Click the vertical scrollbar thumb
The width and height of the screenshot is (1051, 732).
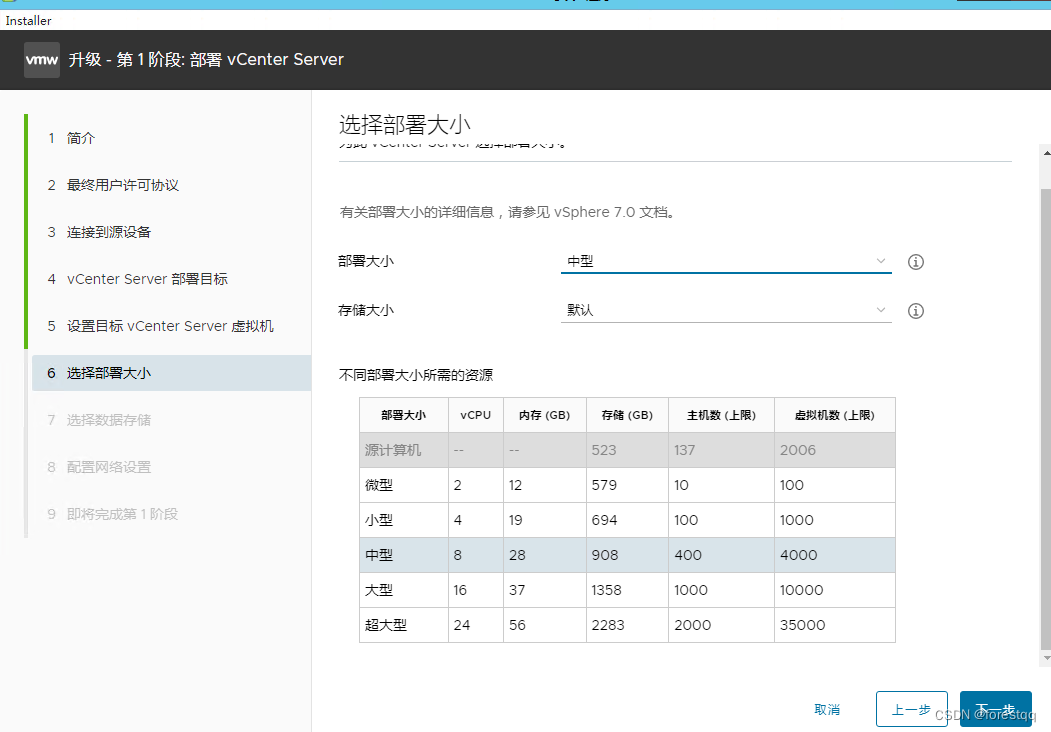[x=1046, y=419]
